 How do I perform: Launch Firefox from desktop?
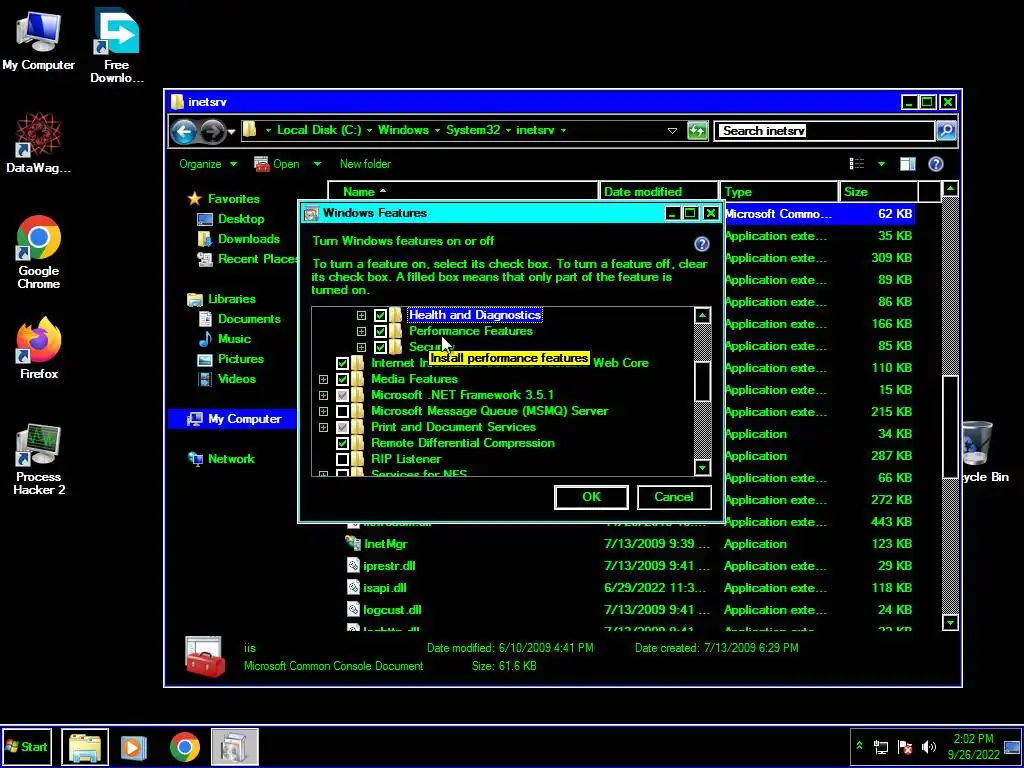(x=38, y=348)
